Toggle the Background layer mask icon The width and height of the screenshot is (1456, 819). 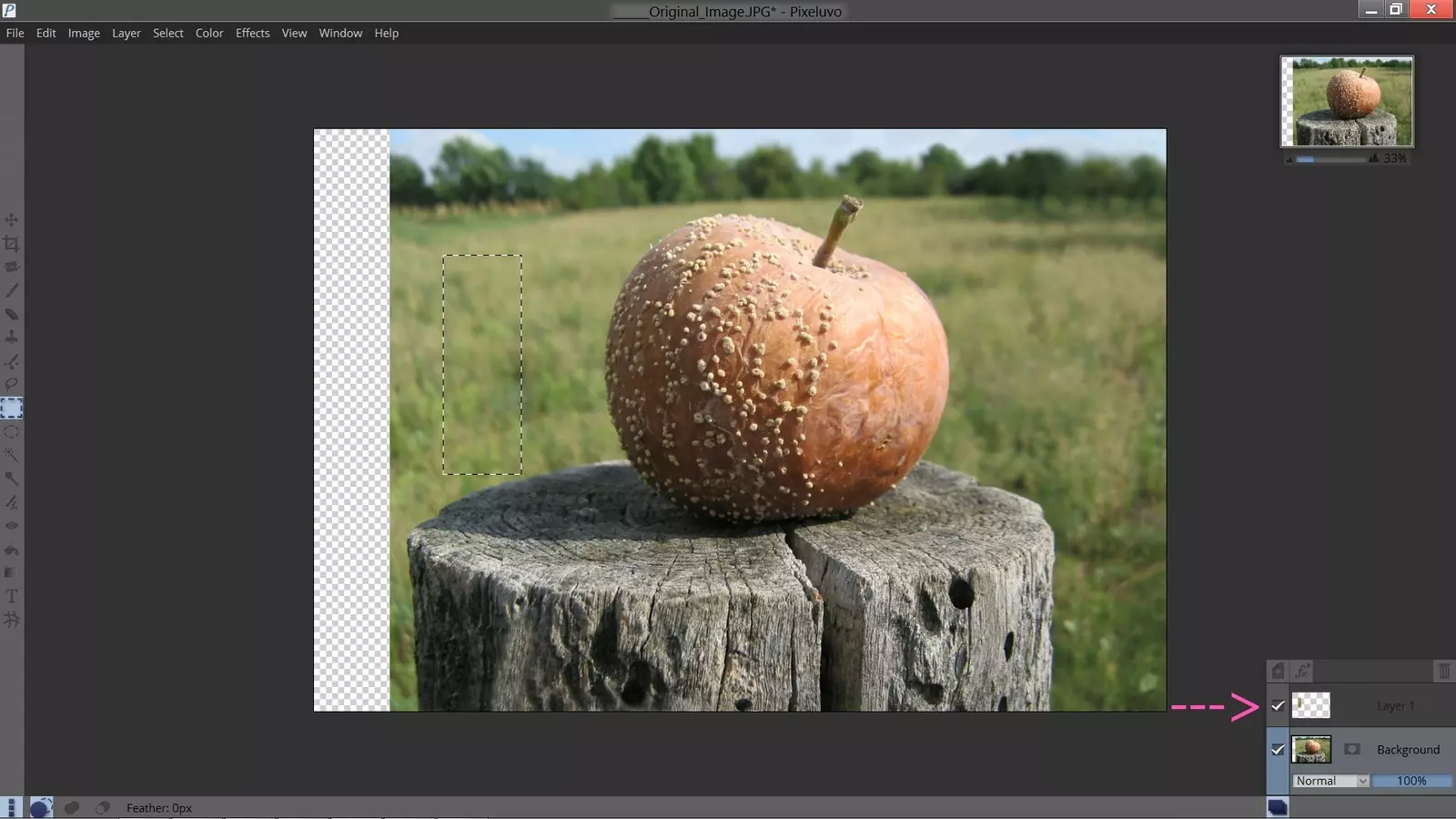click(x=1351, y=750)
